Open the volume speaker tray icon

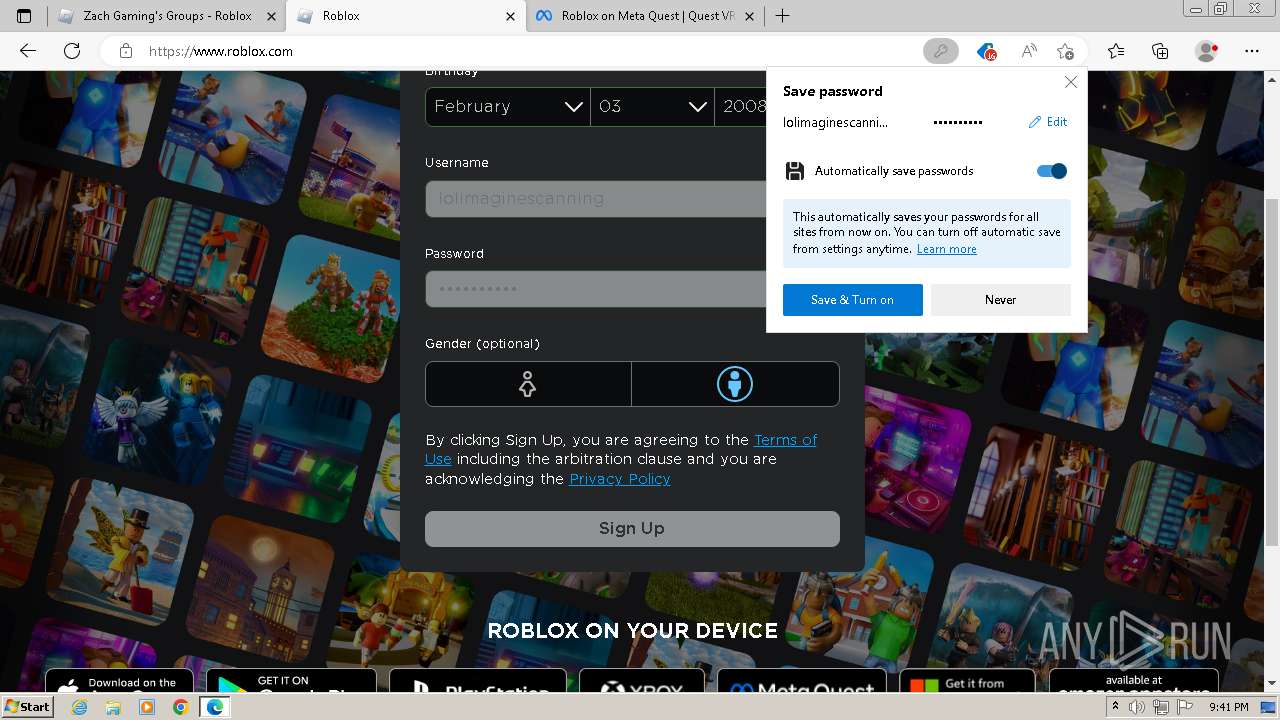(1136, 707)
